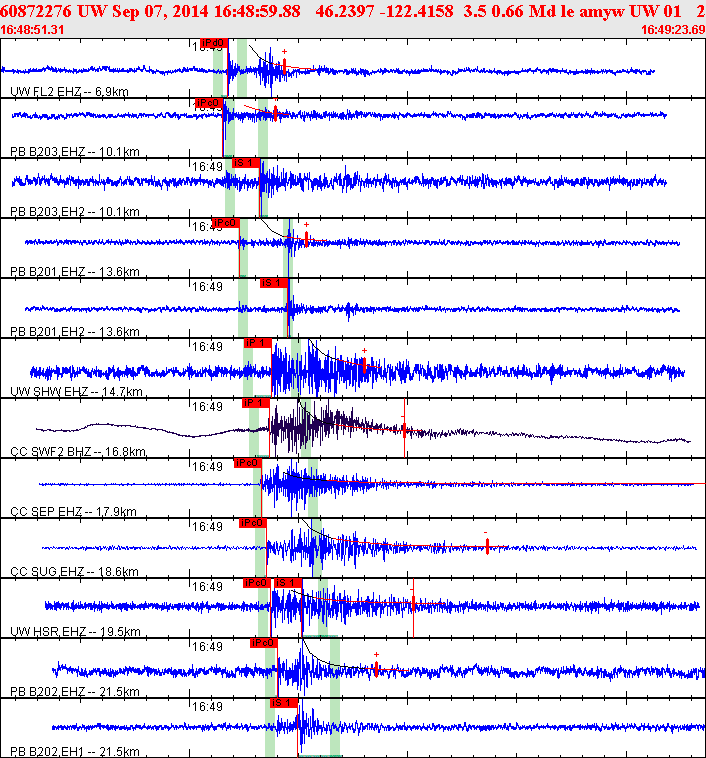Click the red coda end marker on UW SHW EHZ trace
The image size is (706, 758).
[364, 365]
